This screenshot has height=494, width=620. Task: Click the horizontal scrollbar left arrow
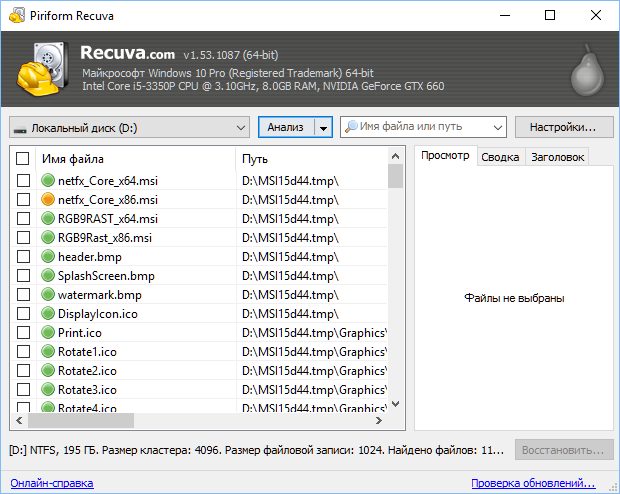pyautogui.click(x=19, y=420)
